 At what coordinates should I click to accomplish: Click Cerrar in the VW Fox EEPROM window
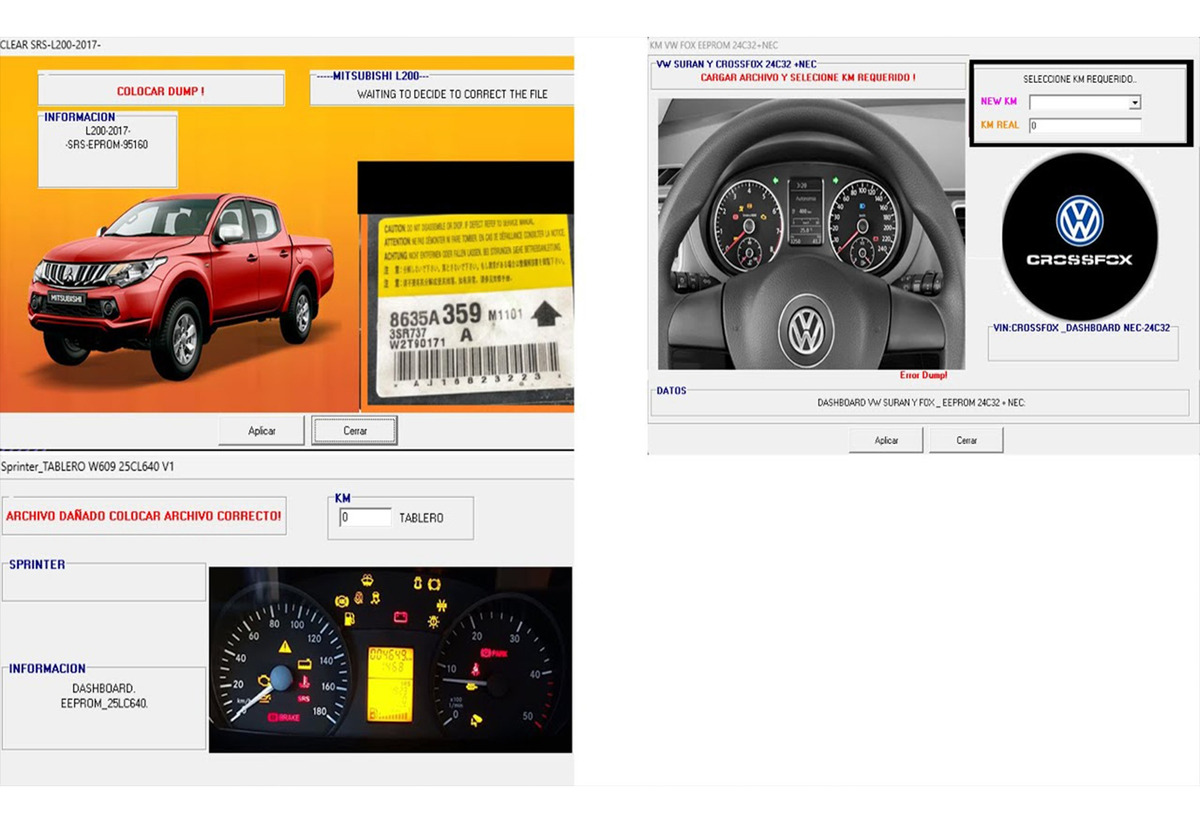[x=966, y=440]
